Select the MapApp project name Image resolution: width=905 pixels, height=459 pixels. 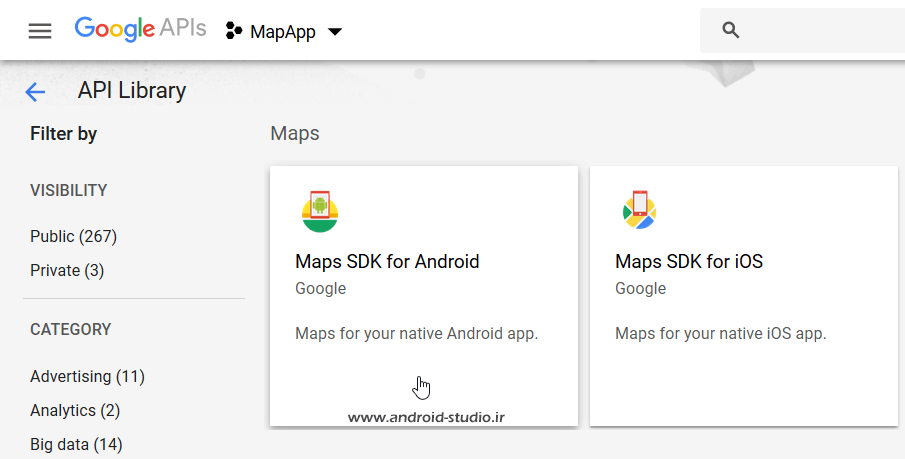pos(283,32)
